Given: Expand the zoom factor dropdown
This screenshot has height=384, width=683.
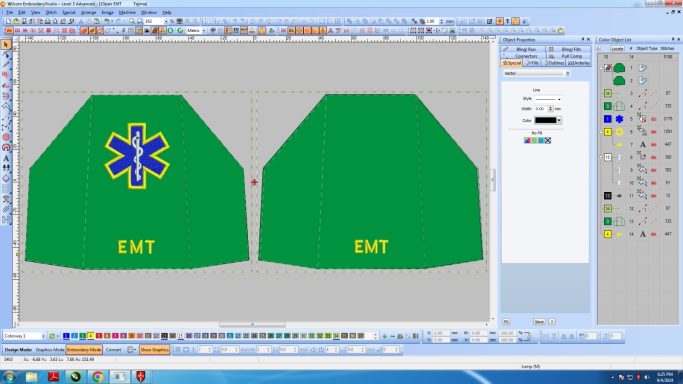Looking at the screenshot, I should 166,21.
